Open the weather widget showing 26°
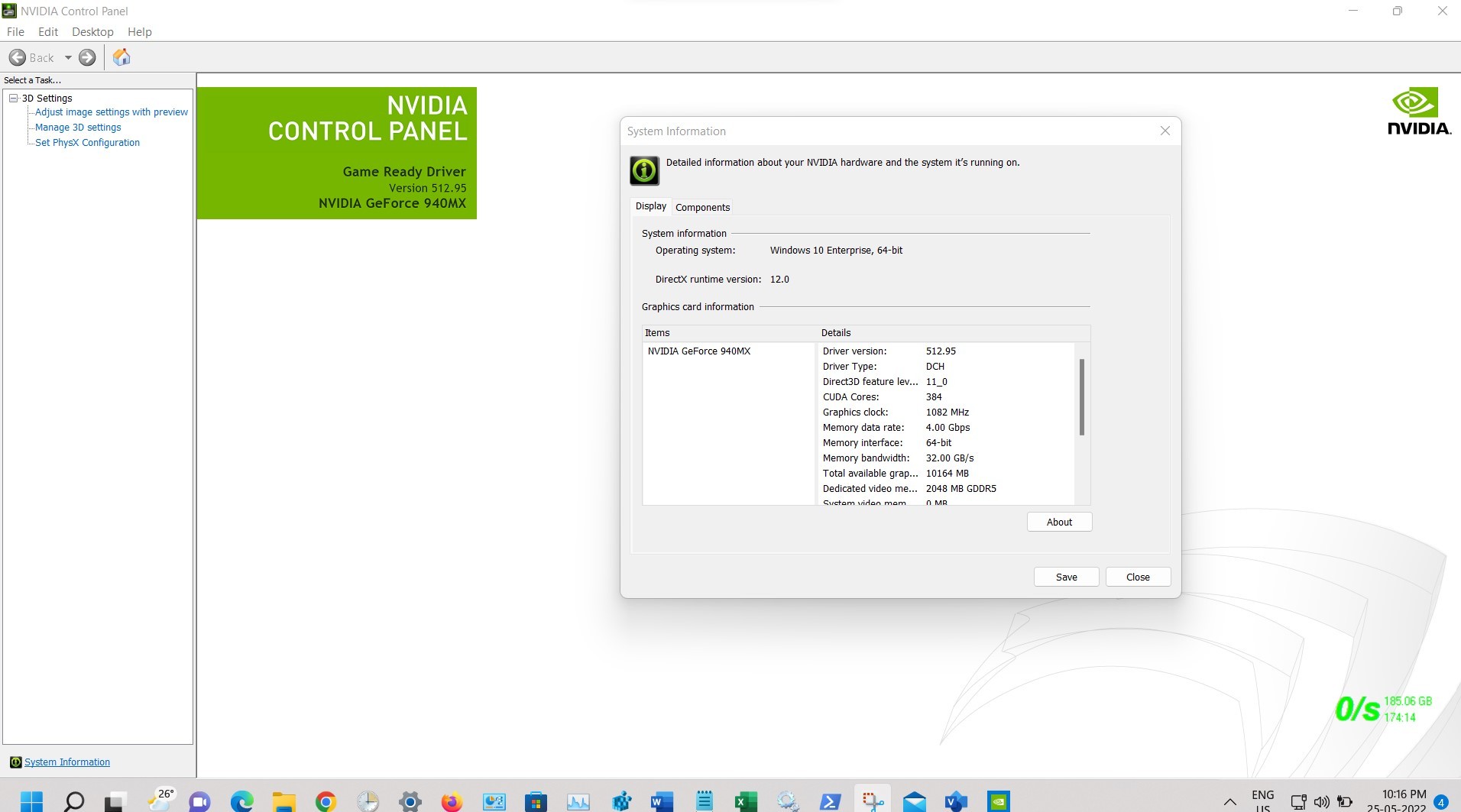Image resolution: width=1461 pixels, height=812 pixels. pyautogui.click(x=163, y=800)
